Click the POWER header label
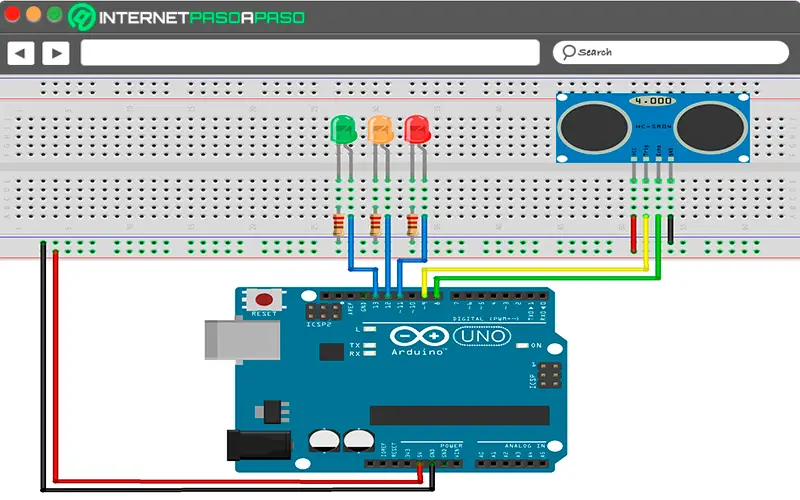Viewport: 800px width, 500px height. pyautogui.click(x=451, y=445)
